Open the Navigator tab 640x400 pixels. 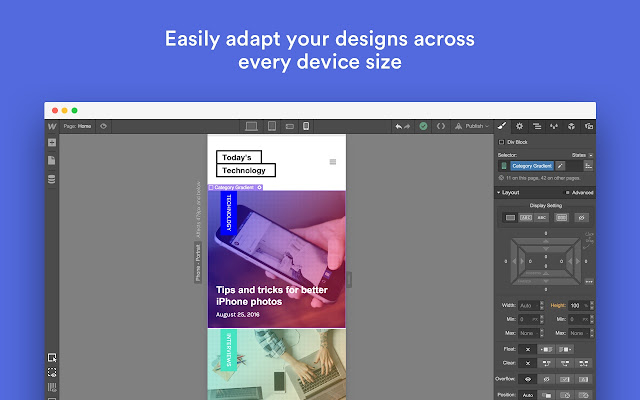click(x=537, y=127)
